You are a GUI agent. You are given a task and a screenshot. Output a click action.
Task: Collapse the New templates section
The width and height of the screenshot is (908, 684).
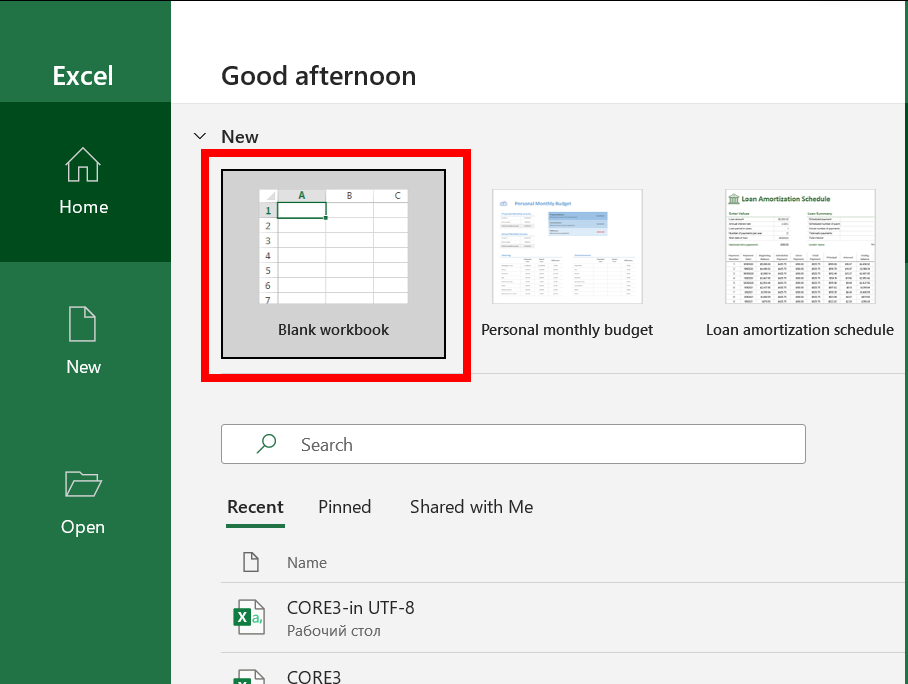pos(200,137)
